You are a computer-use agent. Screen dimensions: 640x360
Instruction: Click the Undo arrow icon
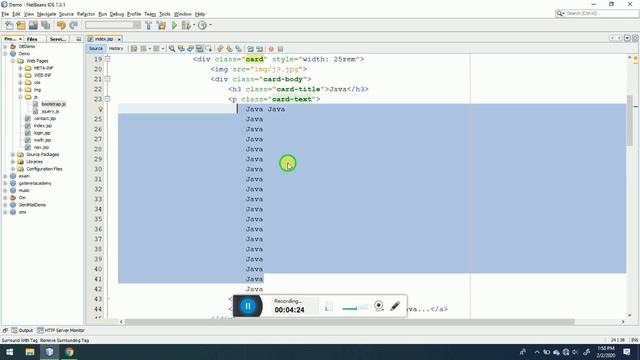pyautogui.click(x=61, y=25)
